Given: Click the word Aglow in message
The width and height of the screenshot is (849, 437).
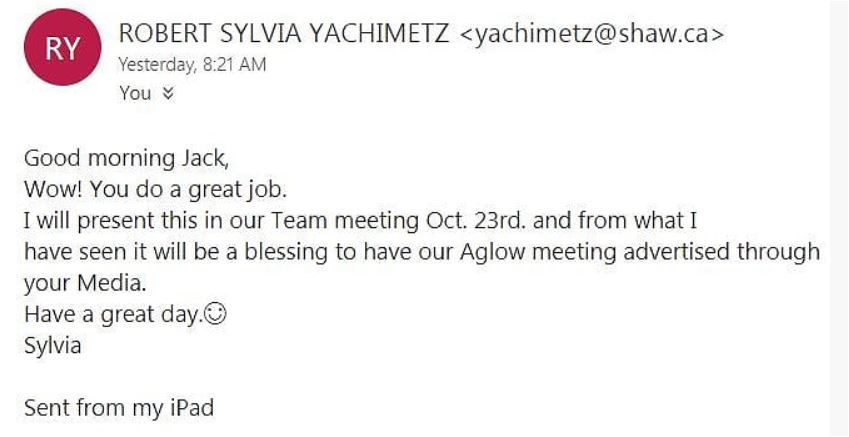Looking at the screenshot, I should tap(492, 251).
